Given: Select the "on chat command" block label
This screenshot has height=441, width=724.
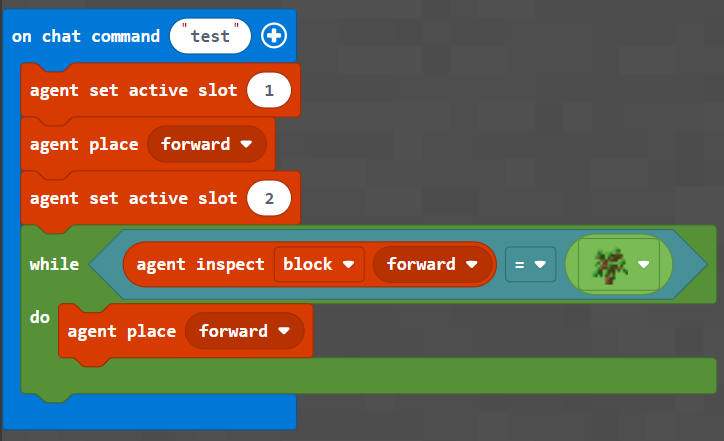Looking at the screenshot, I should pos(85,36).
